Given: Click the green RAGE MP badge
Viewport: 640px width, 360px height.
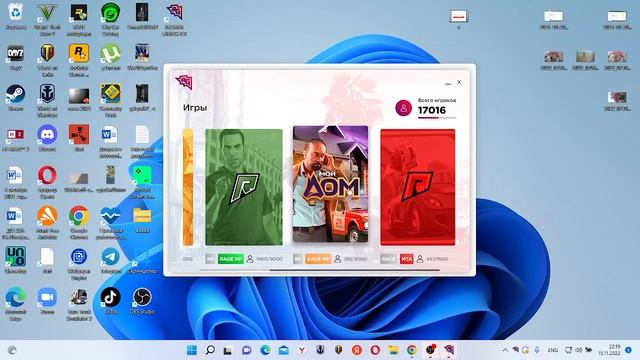Looking at the screenshot, I should click(230, 259).
